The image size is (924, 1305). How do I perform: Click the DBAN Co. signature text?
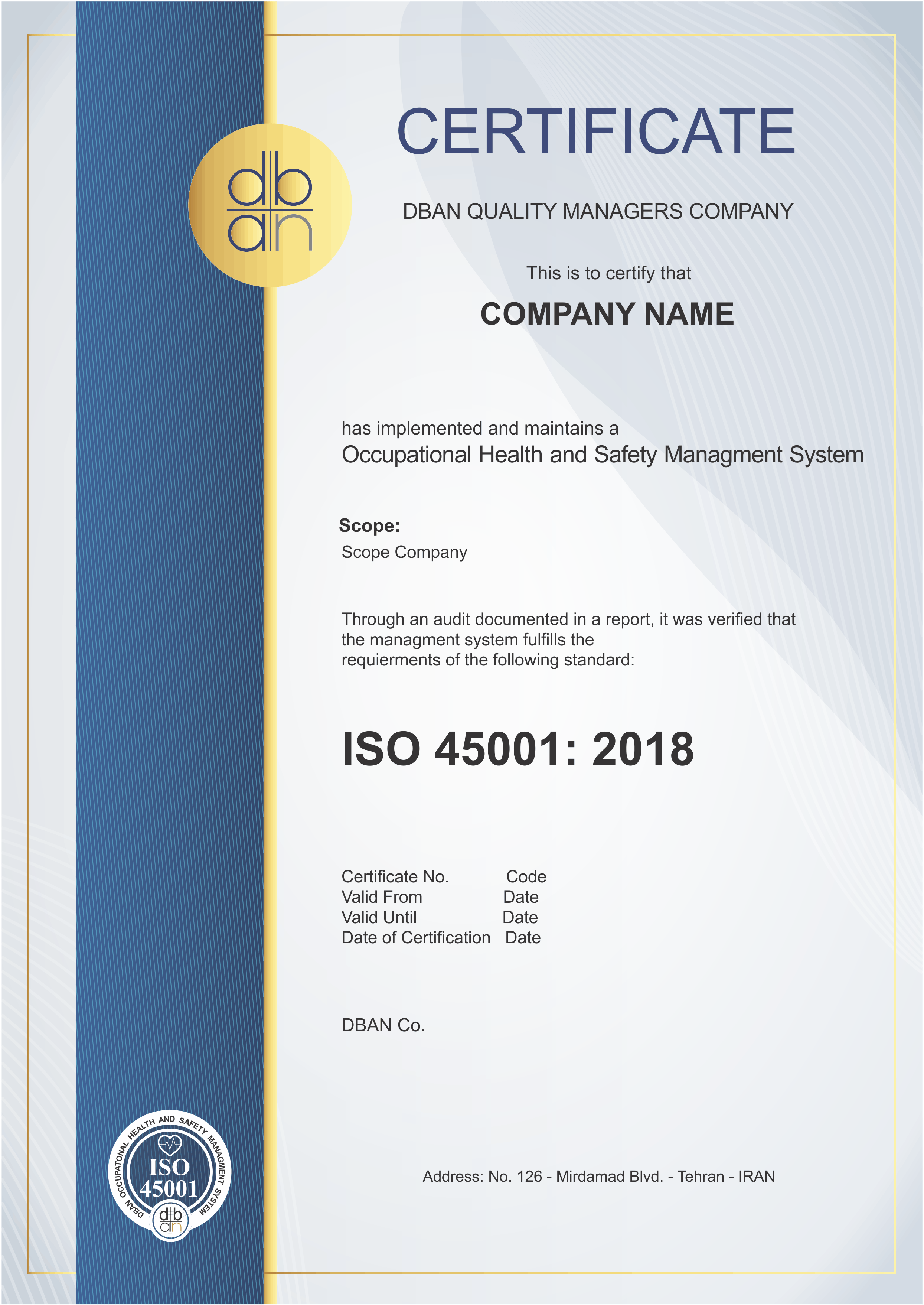click(x=383, y=1026)
